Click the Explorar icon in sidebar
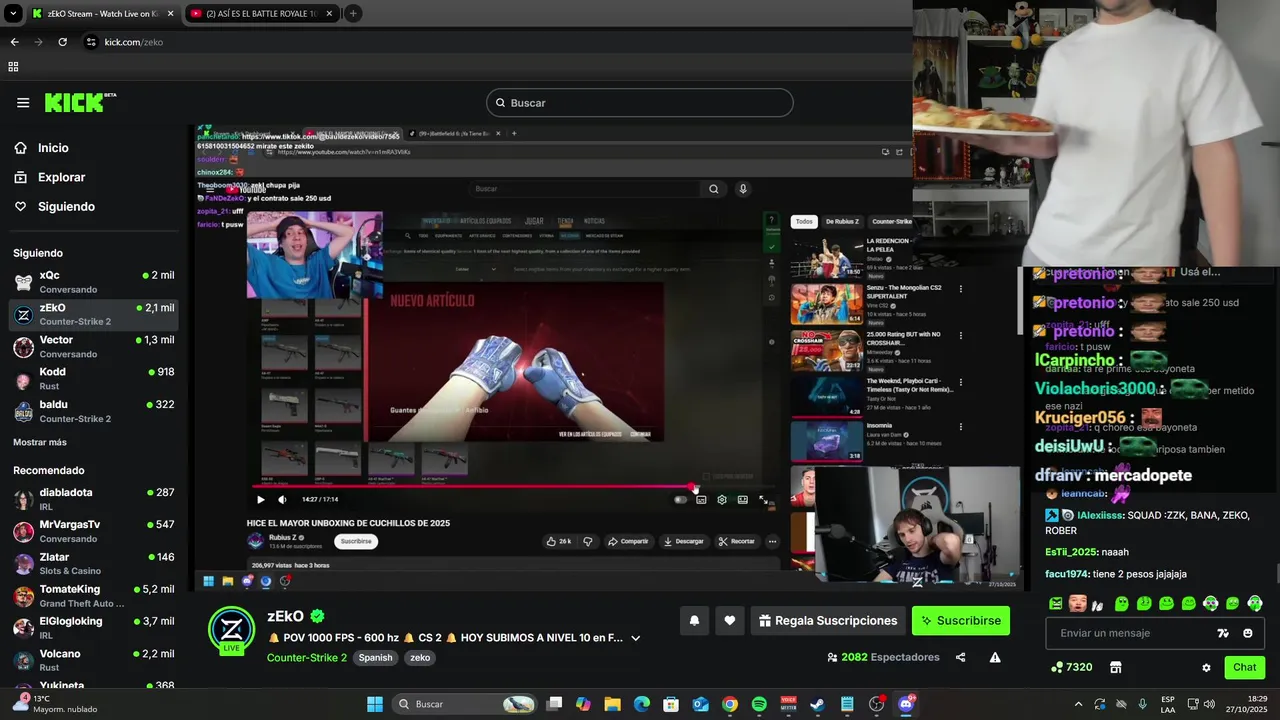1280x720 pixels. [20, 177]
